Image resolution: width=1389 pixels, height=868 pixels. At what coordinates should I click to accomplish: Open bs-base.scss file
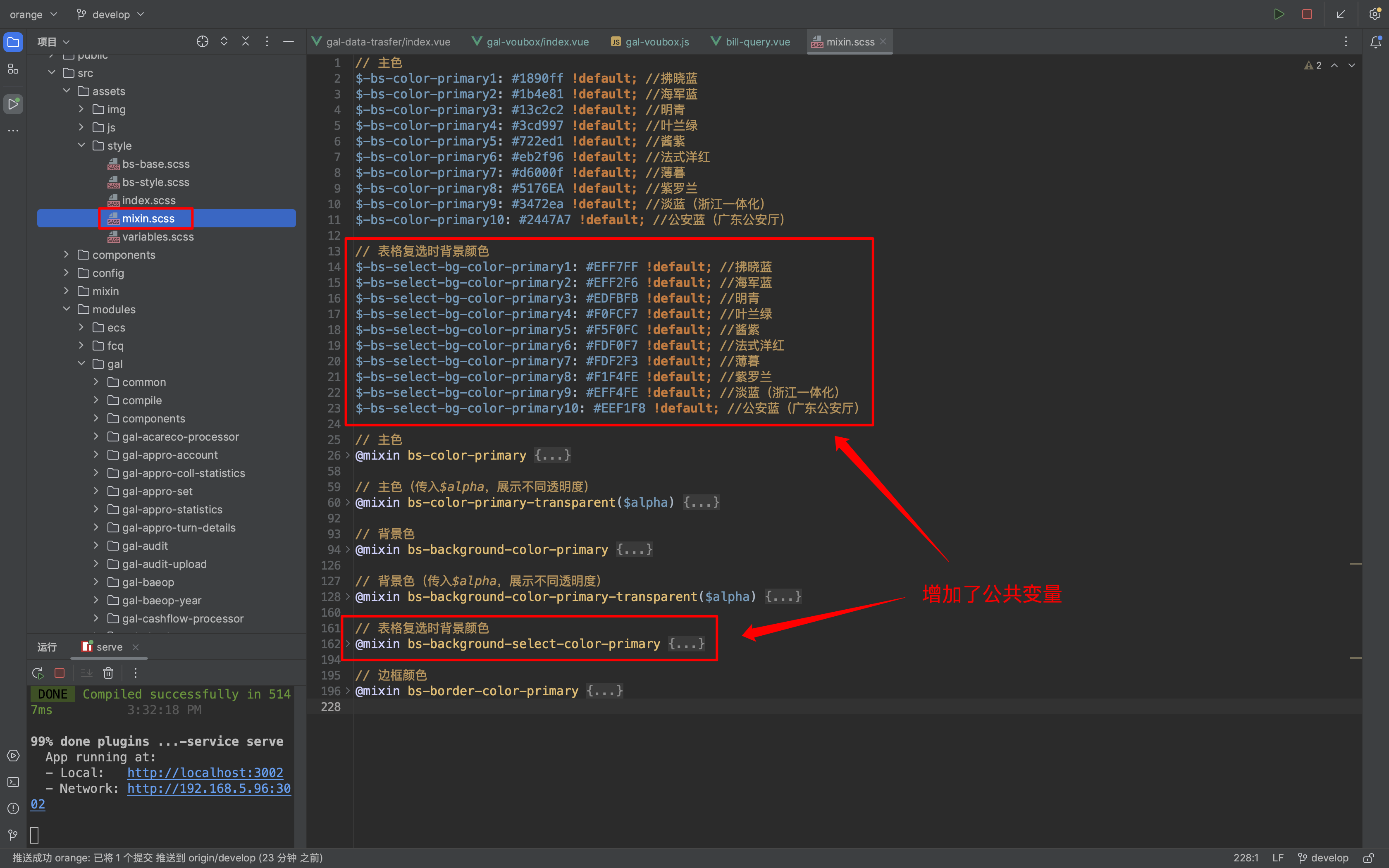pos(155,164)
